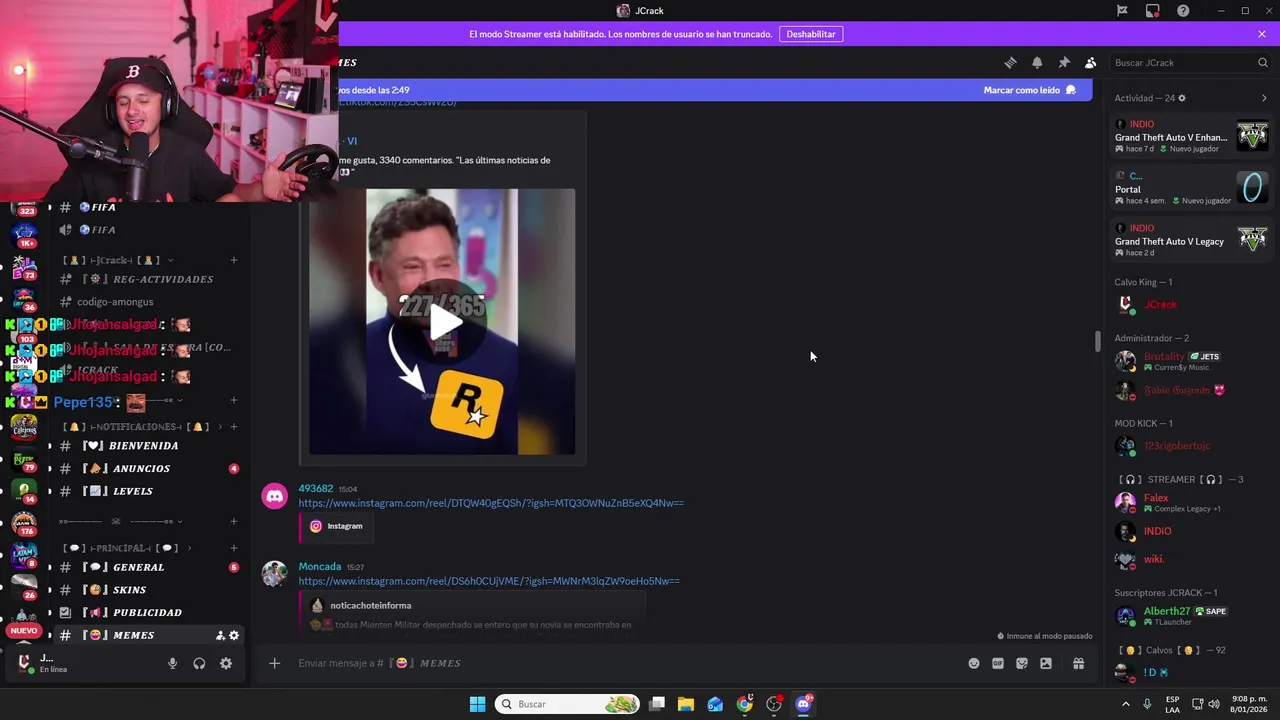This screenshot has width=1280, height=720.
Task: Click the plus attach button in message bar
Action: pos(274,663)
